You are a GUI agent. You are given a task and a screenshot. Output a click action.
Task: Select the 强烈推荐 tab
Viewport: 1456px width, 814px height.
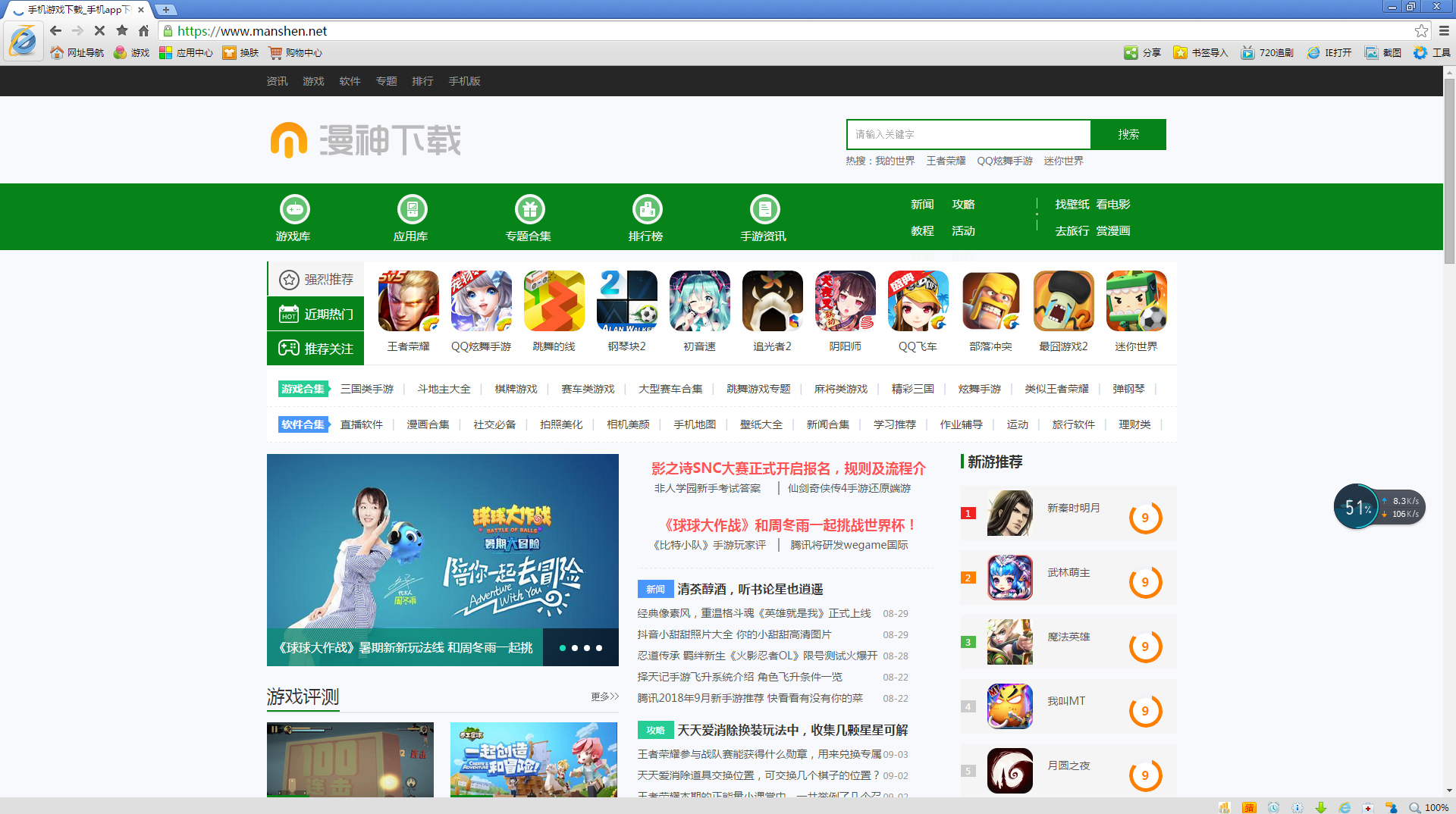[316, 279]
